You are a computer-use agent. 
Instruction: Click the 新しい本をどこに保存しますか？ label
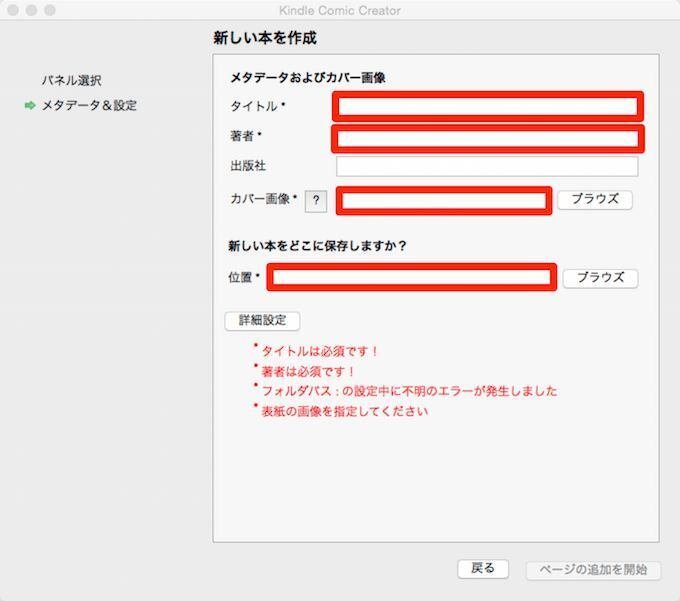click(317, 246)
